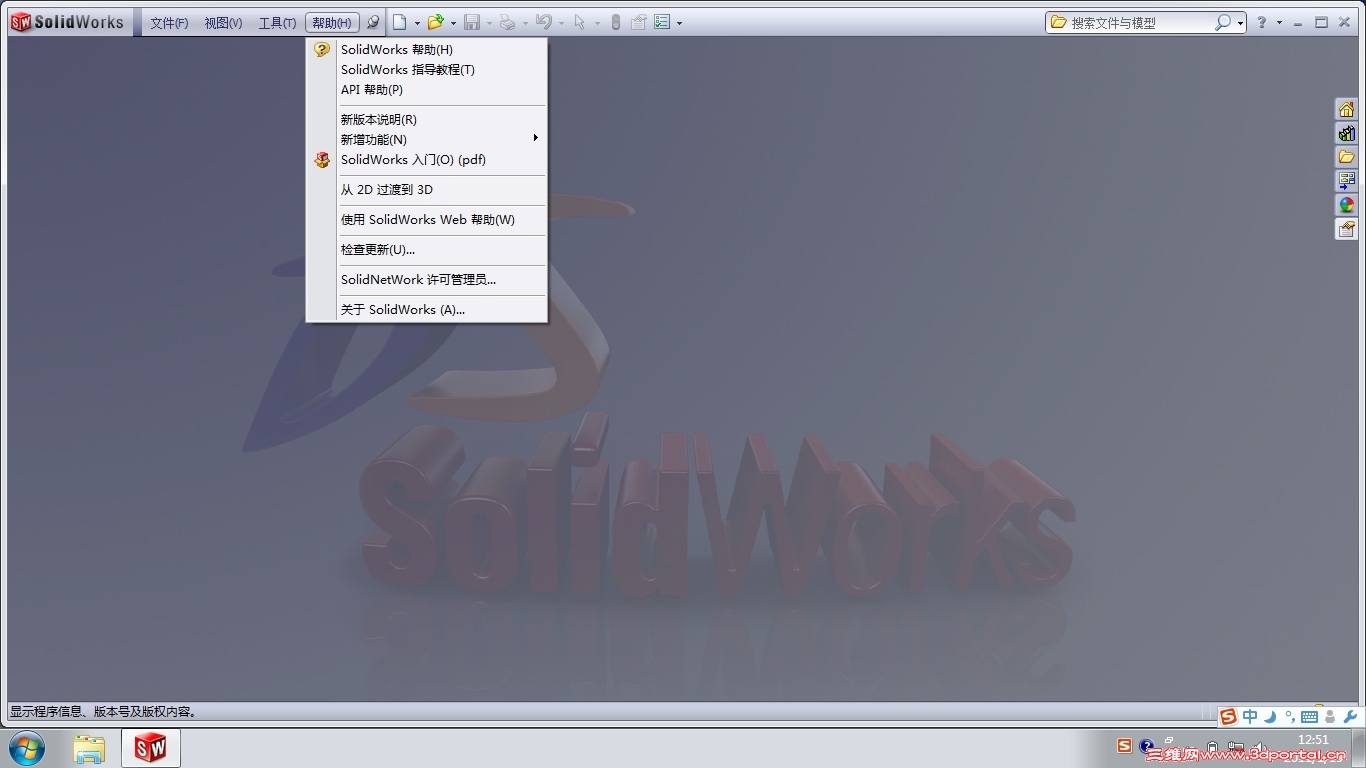Viewport: 1366px width, 768px height.
Task: Expand the New document dropdown arrow
Action: click(417, 23)
